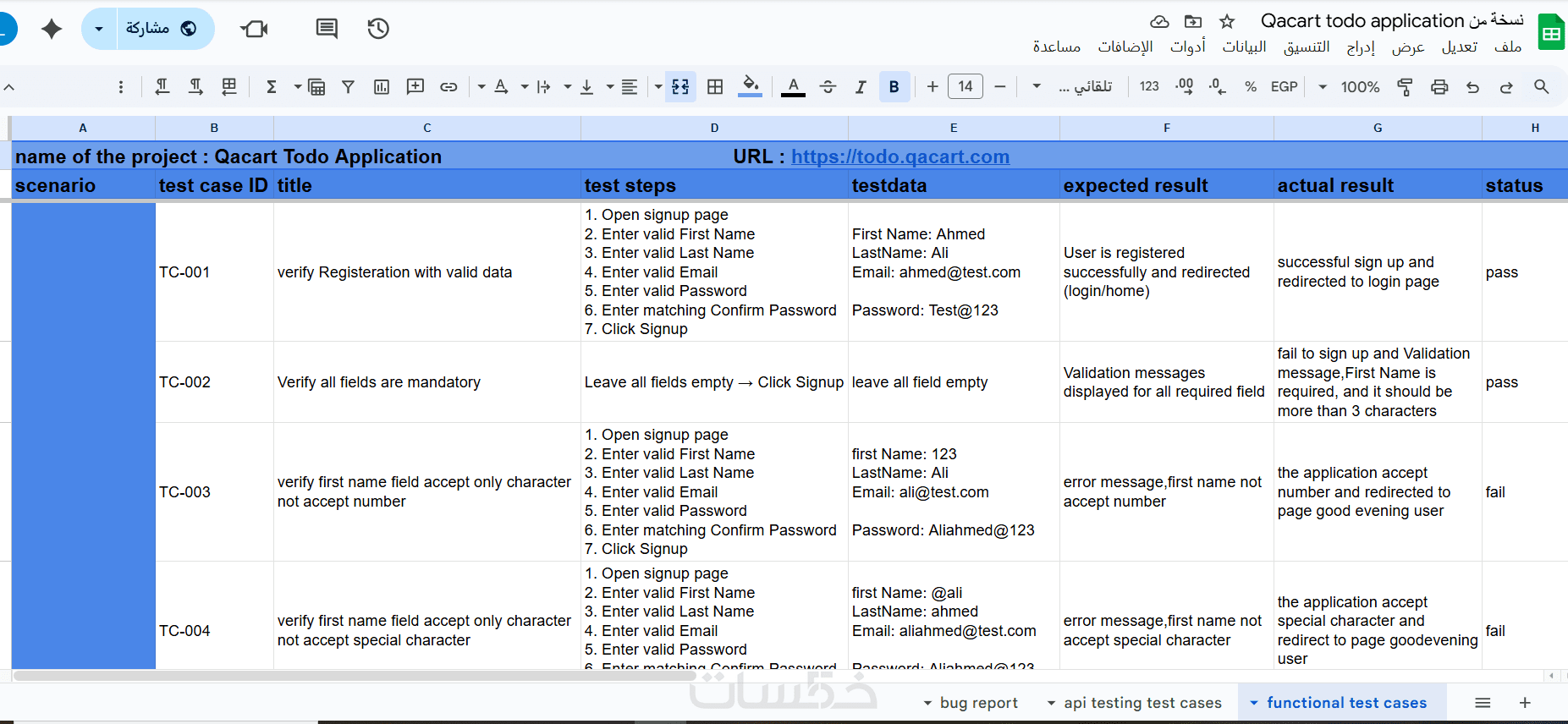Increase decimal places
The width and height of the screenshot is (1568, 724).
[1185, 86]
